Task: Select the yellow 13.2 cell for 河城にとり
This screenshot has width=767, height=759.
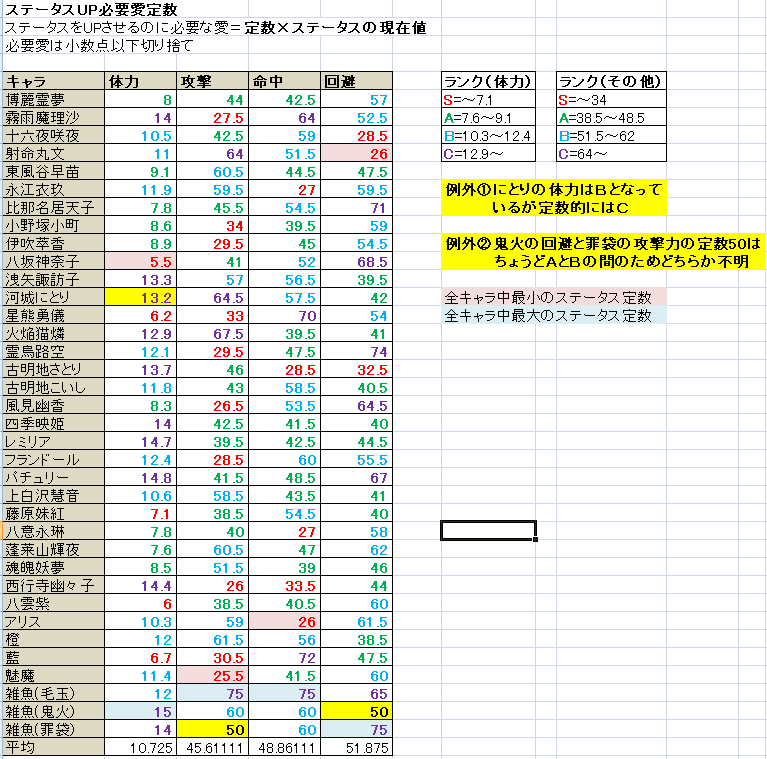Action: (x=139, y=297)
